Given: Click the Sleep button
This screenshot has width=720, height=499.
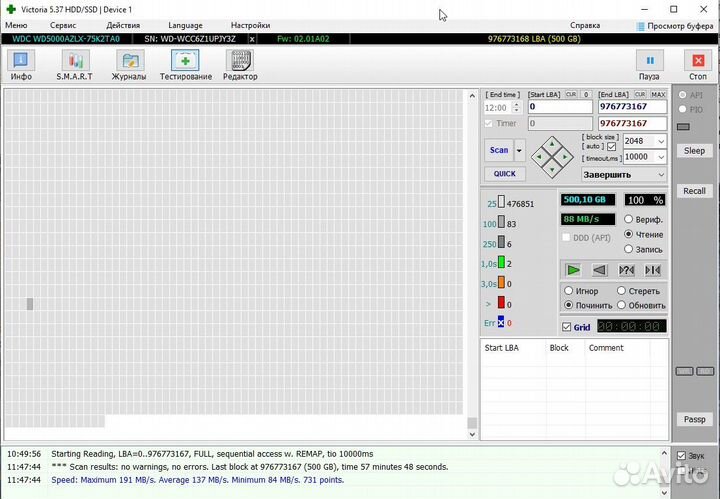Looking at the screenshot, I should tap(694, 151).
